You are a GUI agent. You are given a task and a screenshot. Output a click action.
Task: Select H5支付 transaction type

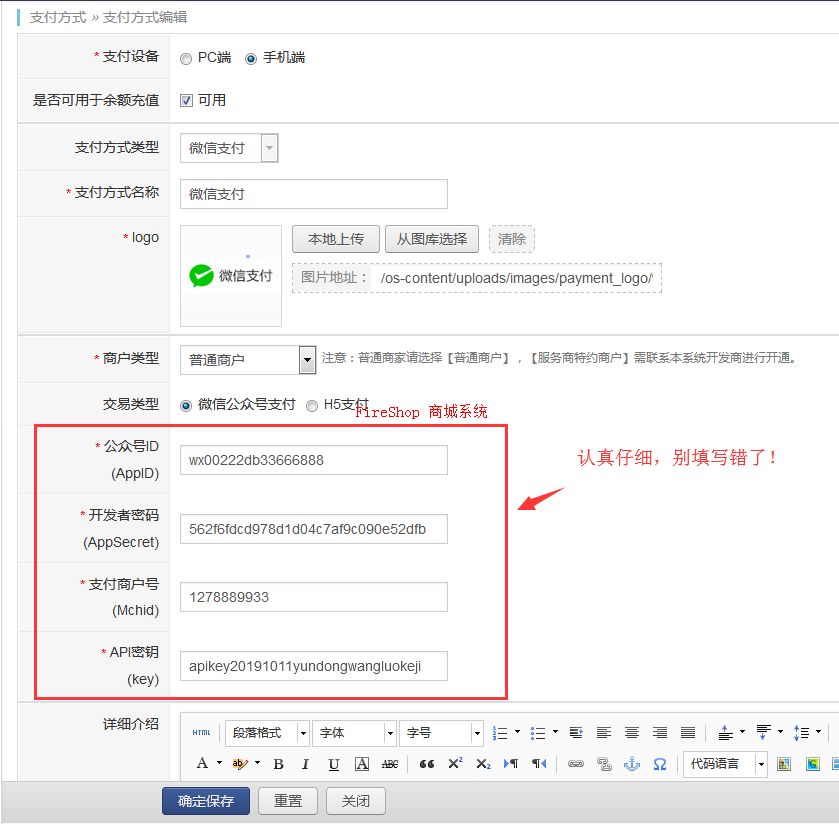(311, 406)
